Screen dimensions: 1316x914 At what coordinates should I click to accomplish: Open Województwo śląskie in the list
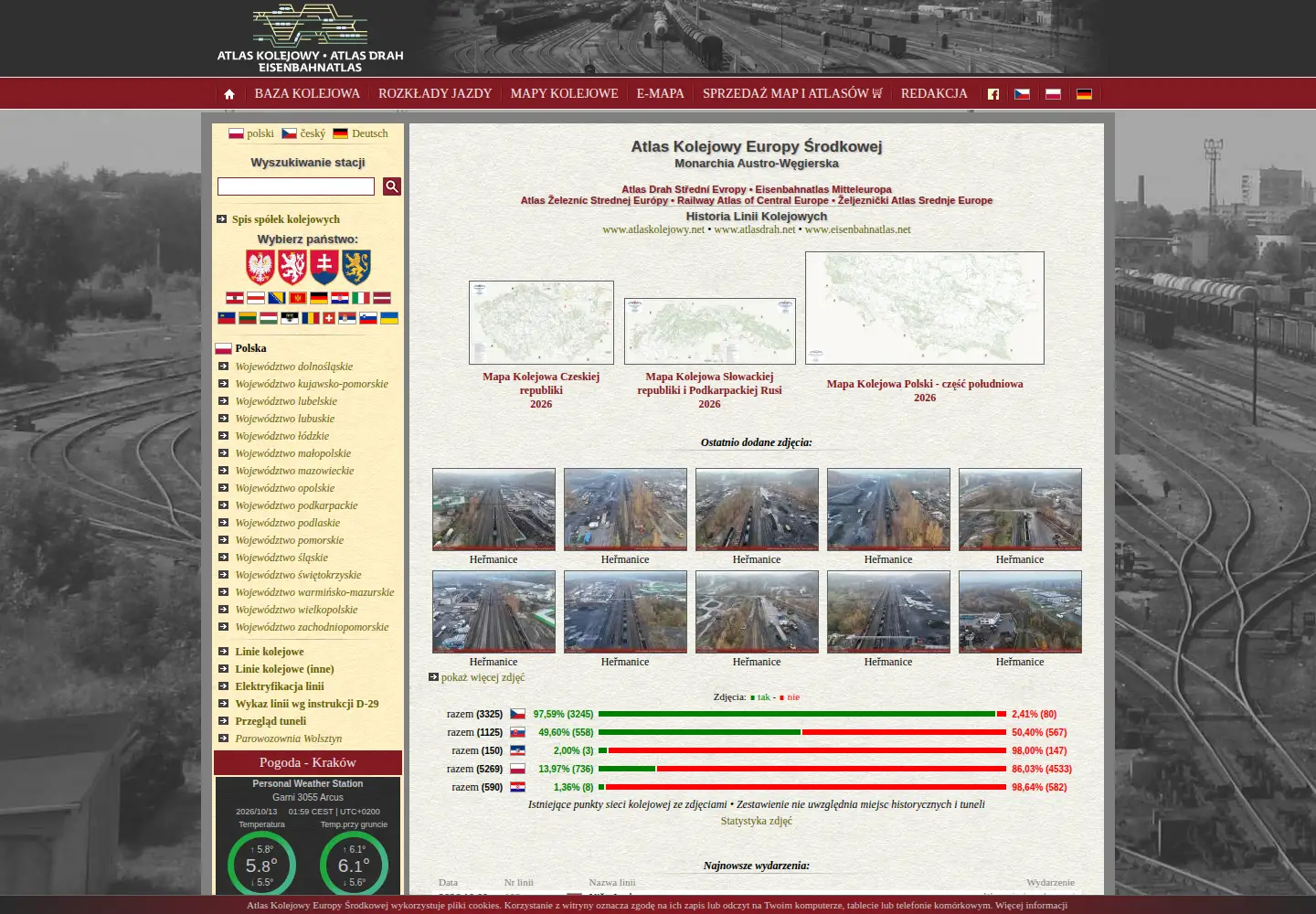[281, 558]
